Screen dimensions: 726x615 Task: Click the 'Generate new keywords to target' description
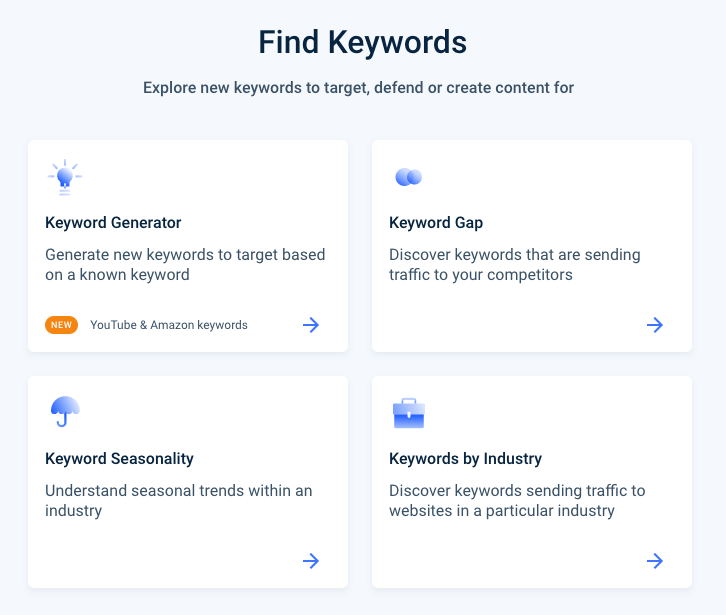pyautogui.click(x=185, y=264)
